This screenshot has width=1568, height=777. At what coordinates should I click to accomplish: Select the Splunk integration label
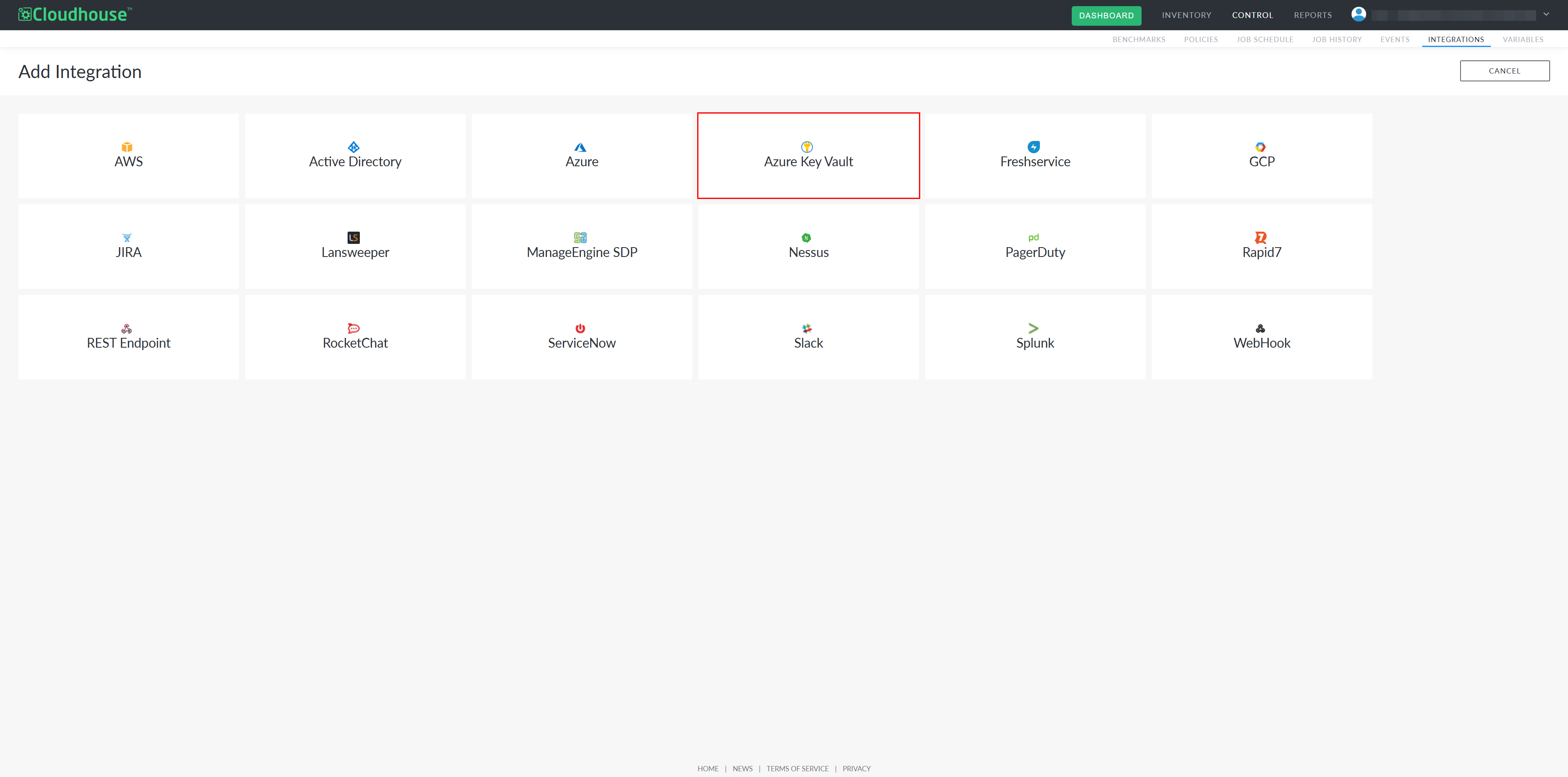[1035, 344]
